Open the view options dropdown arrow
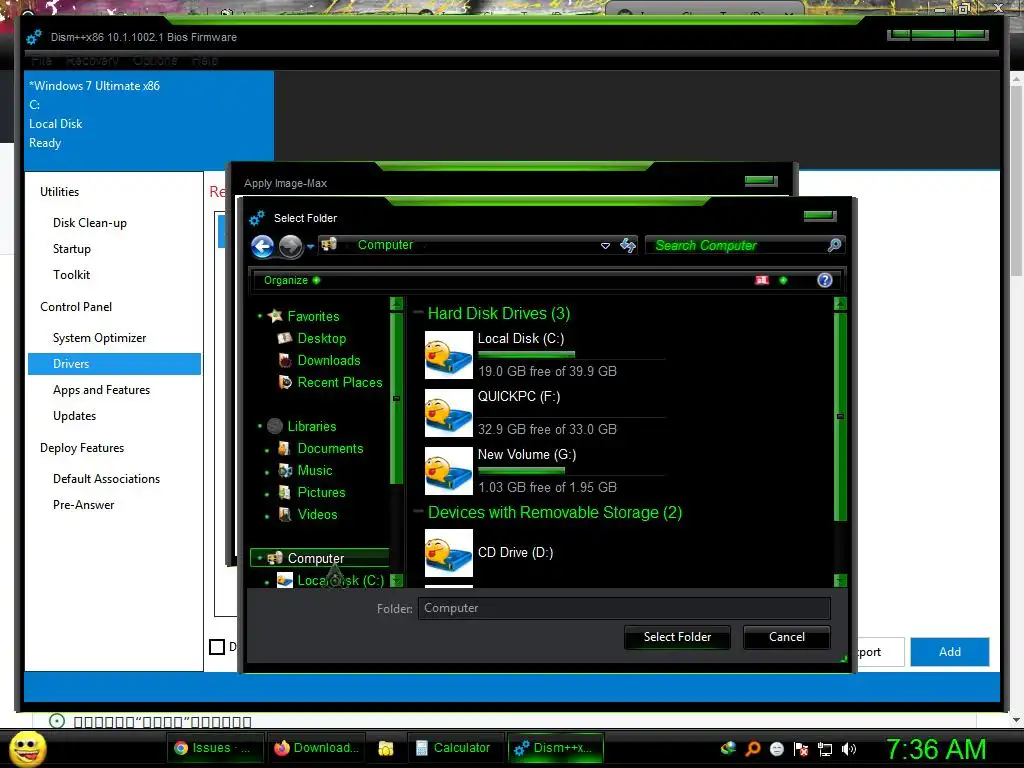This screenshot has width=1024, height=768. (x=783, y=280)
